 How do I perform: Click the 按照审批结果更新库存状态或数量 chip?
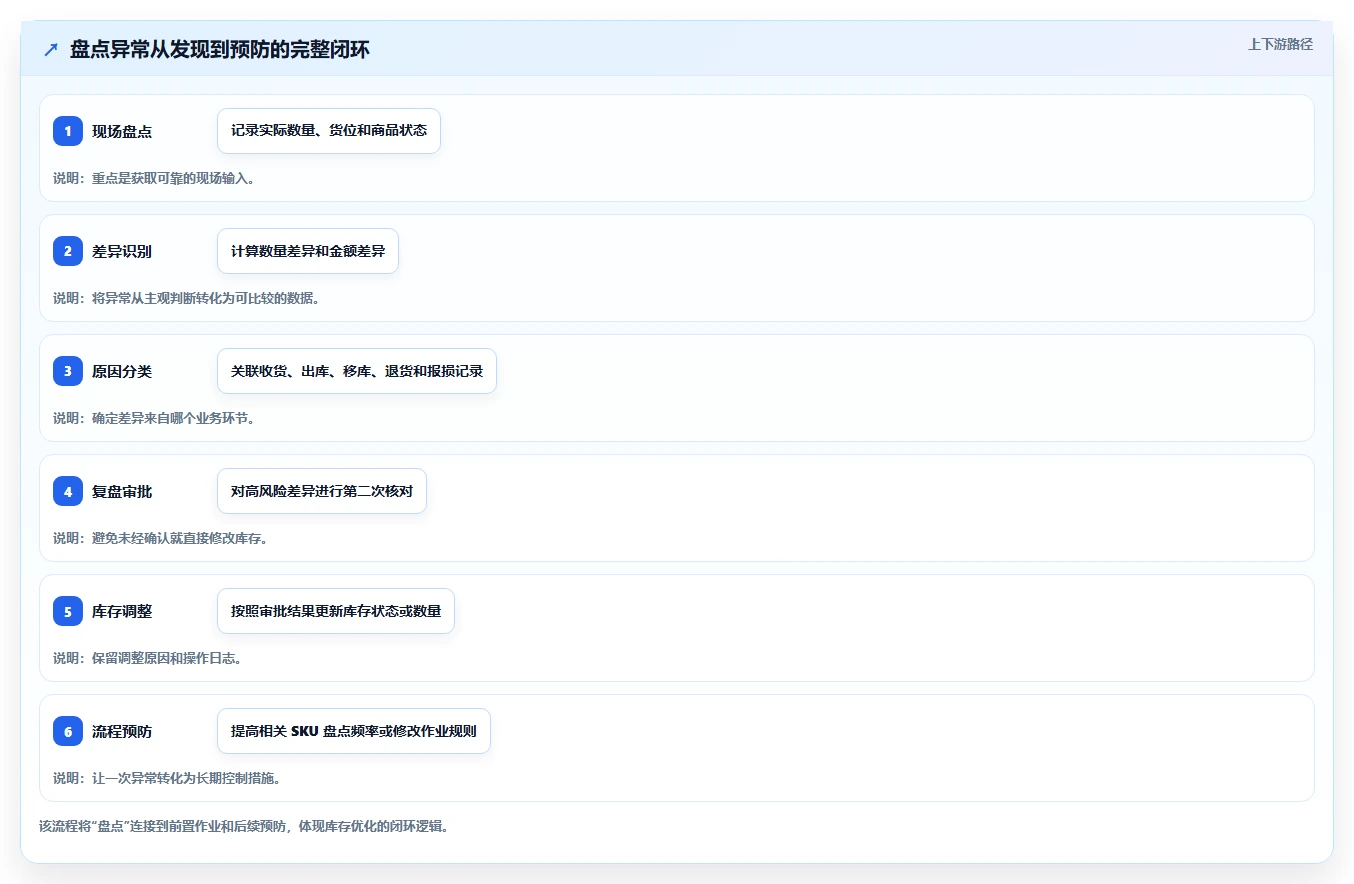pyautogui.click(x=336, y=611)
